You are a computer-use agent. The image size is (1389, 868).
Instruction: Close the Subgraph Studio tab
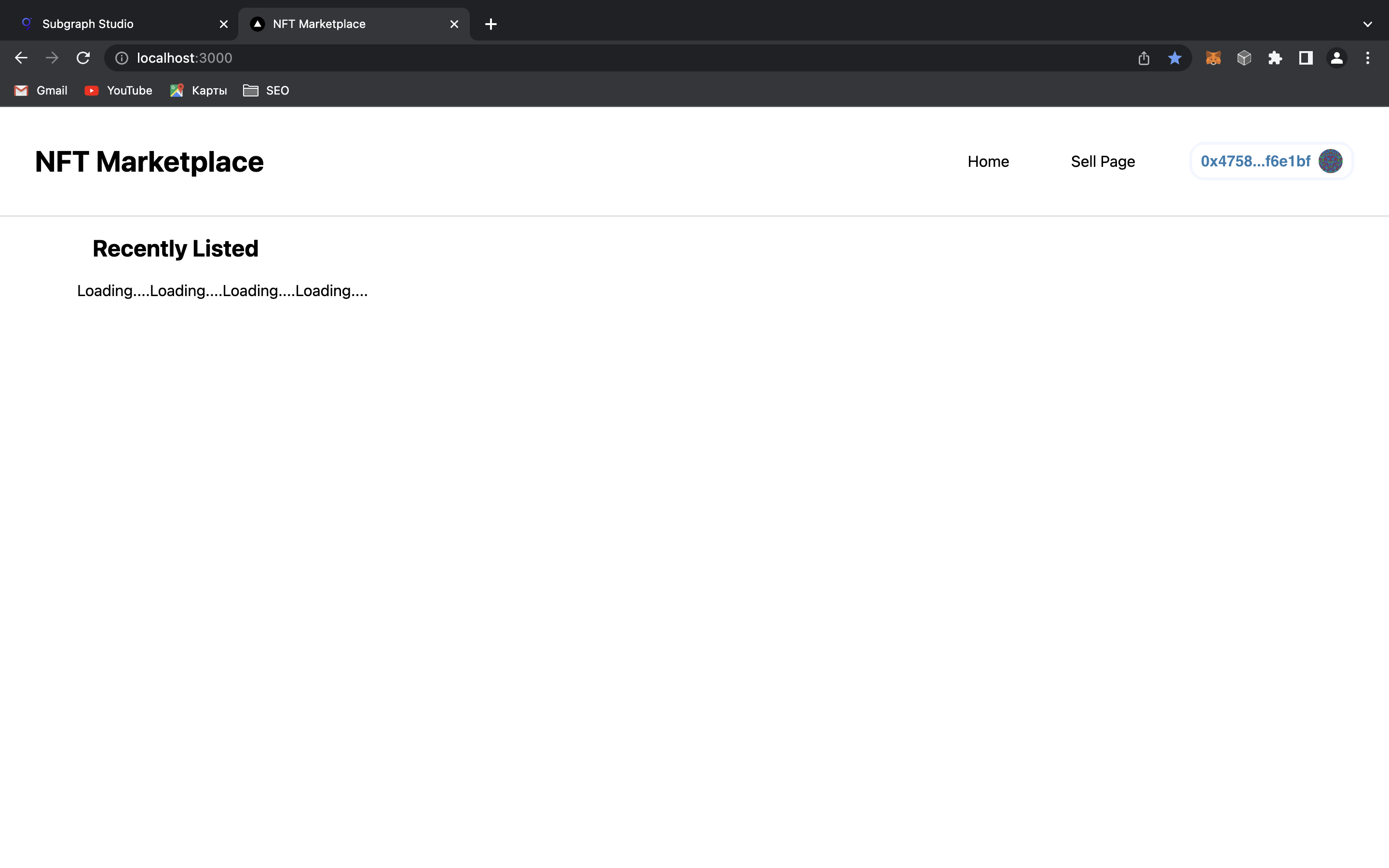[x=224, y=24]
